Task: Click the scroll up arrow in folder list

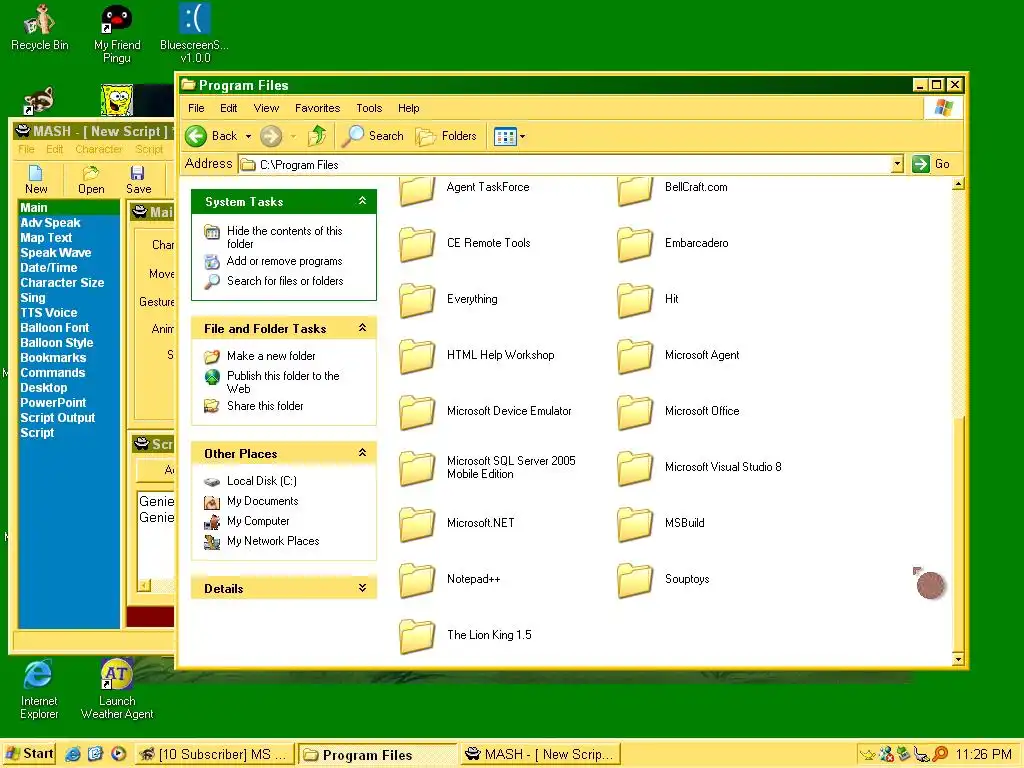Action: pos(958,185)
